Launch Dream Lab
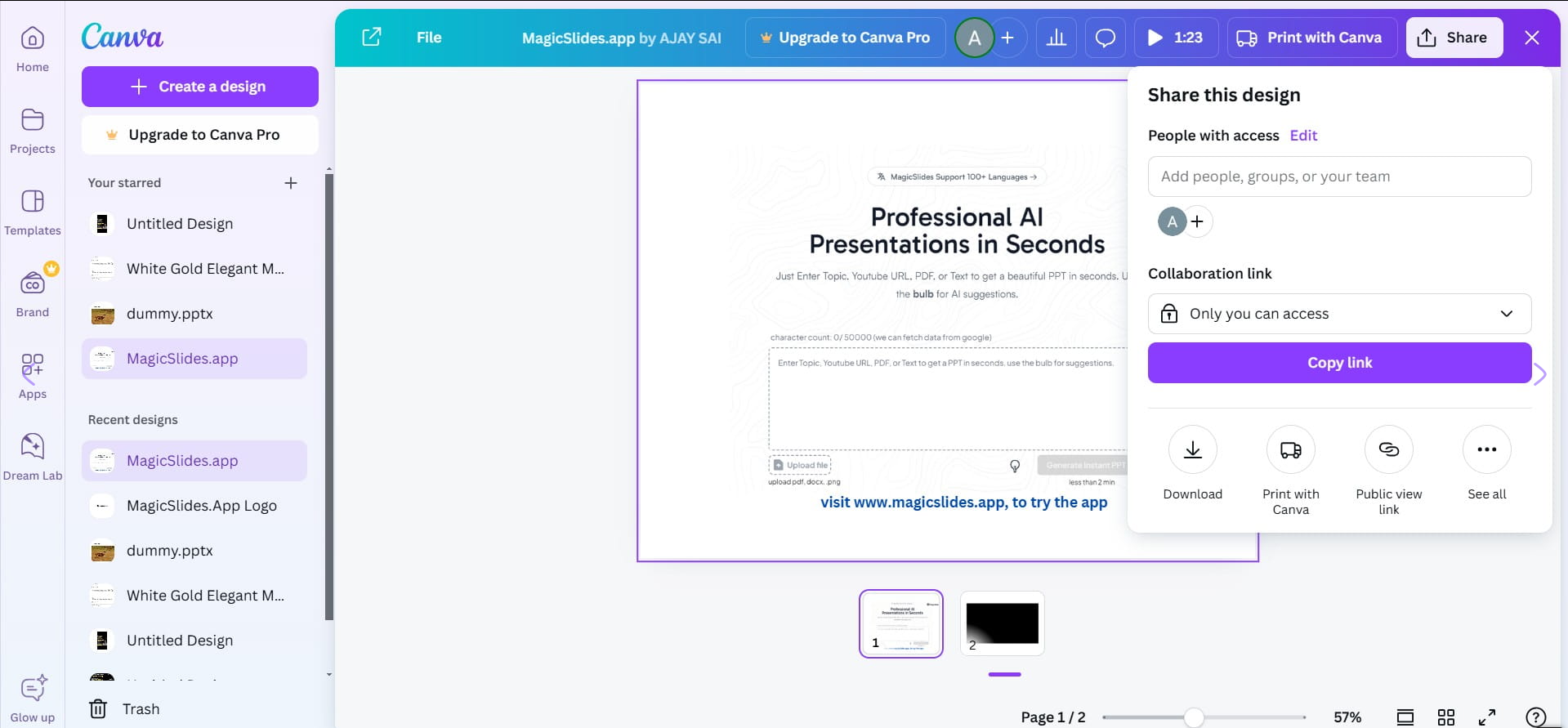Image resolution: width=1568 pixels, height=728 pixels. (33, 457)
